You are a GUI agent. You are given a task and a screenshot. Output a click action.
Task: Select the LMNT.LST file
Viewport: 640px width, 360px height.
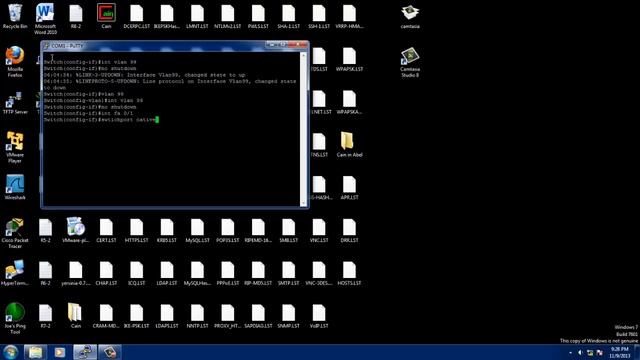pyautogui.click(x=197, y=16)
